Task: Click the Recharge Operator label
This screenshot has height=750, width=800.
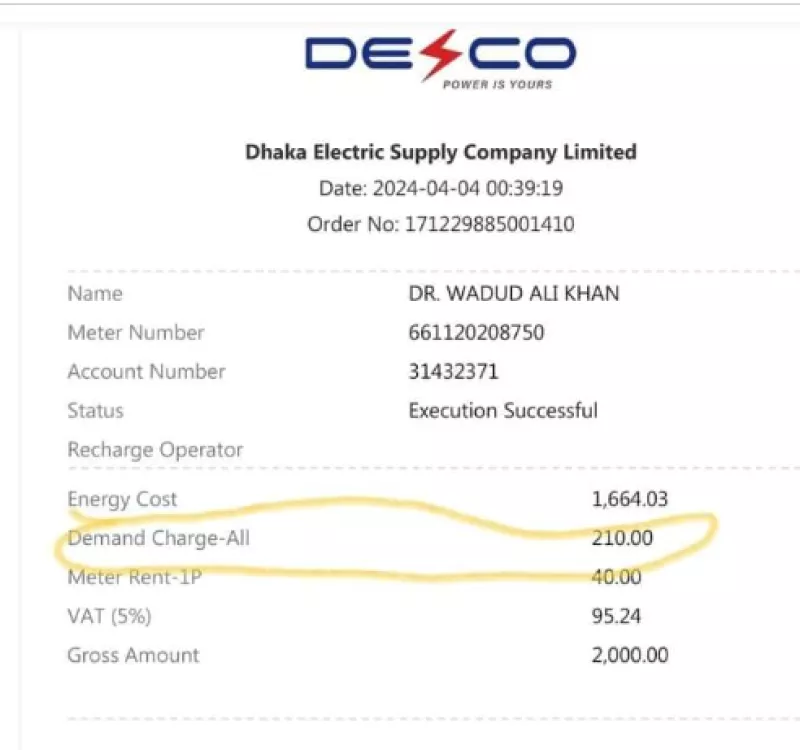Action: [x=155, y=450]
